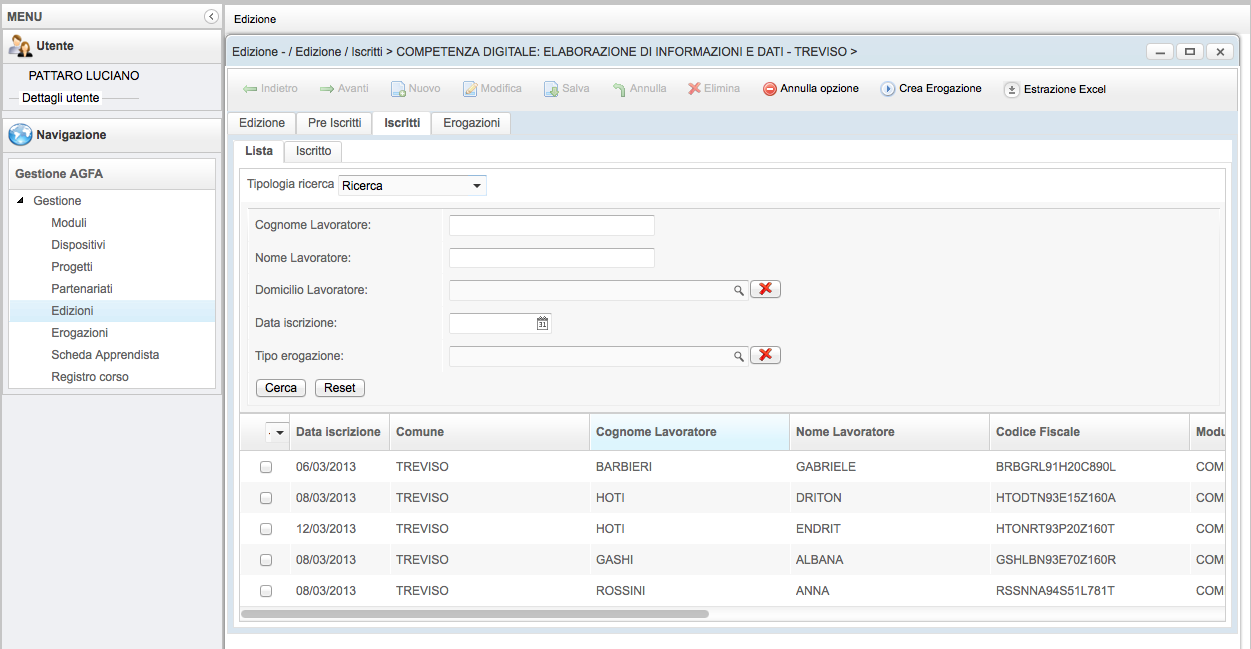Image resolution: width=1251 pixels, height=649 pixels.
Task: Focus the Cognome Lavoratore input field
Action: tap(551, 225)
